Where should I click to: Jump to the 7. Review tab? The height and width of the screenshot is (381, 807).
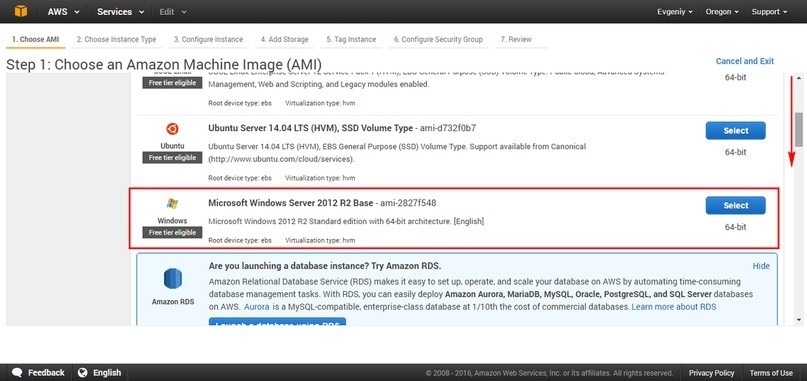516,40
